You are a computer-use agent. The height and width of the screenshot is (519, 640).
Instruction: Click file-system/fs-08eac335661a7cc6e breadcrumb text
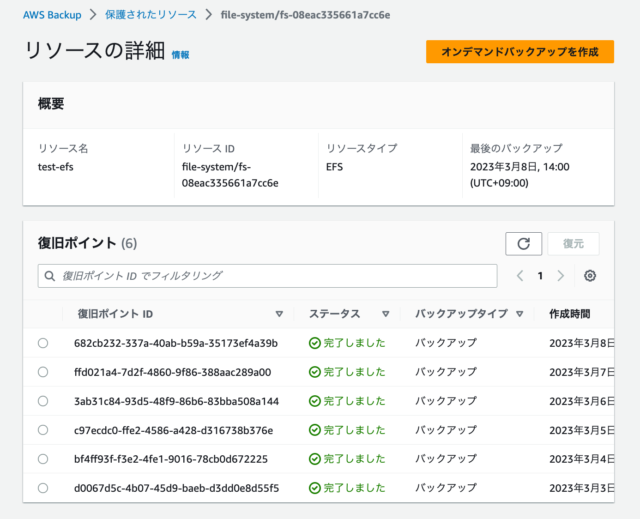(x=305, y=15)
